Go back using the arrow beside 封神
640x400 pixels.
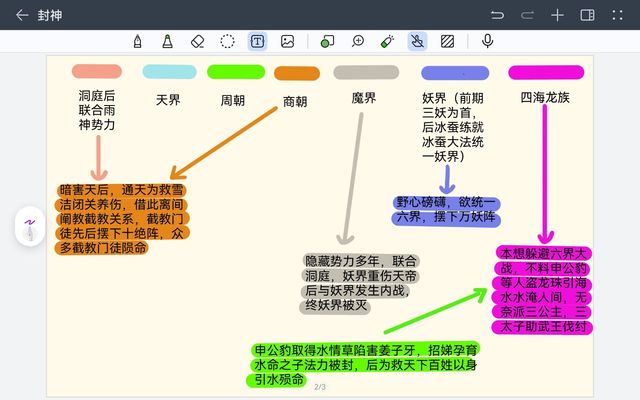pyautogui.click(x=22, y=15)
